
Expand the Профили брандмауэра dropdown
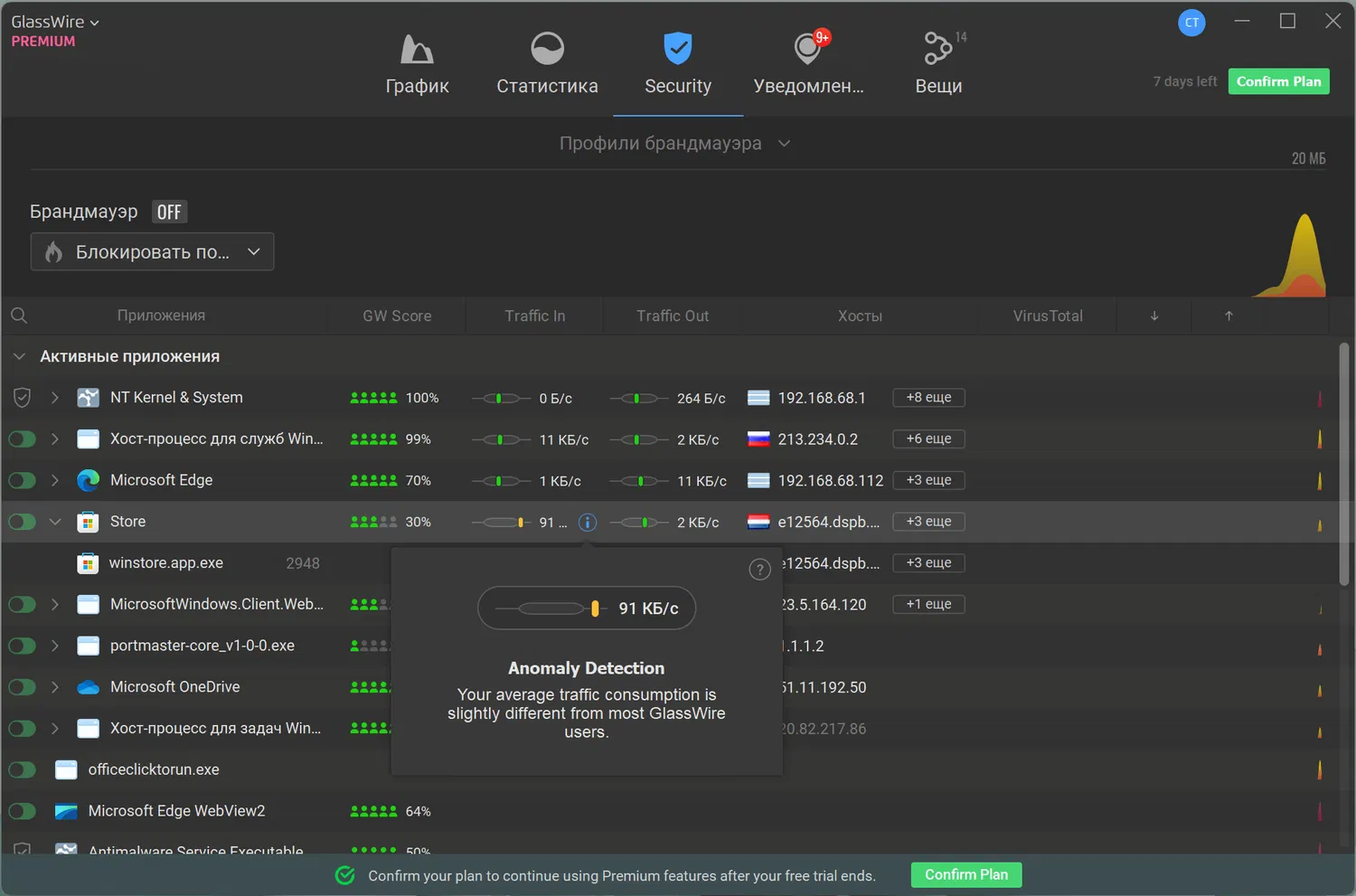(x=675, y=143)
